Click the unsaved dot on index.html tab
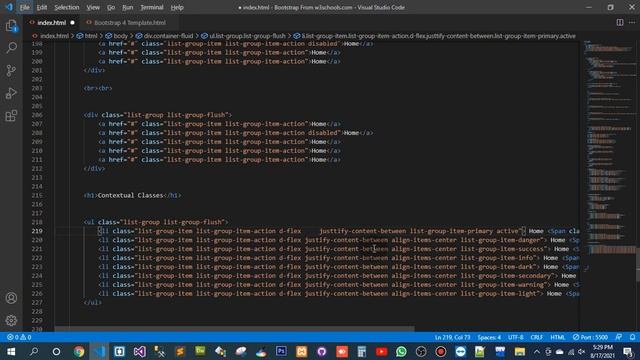The image size is (640, 360). (x=72, y=23)
